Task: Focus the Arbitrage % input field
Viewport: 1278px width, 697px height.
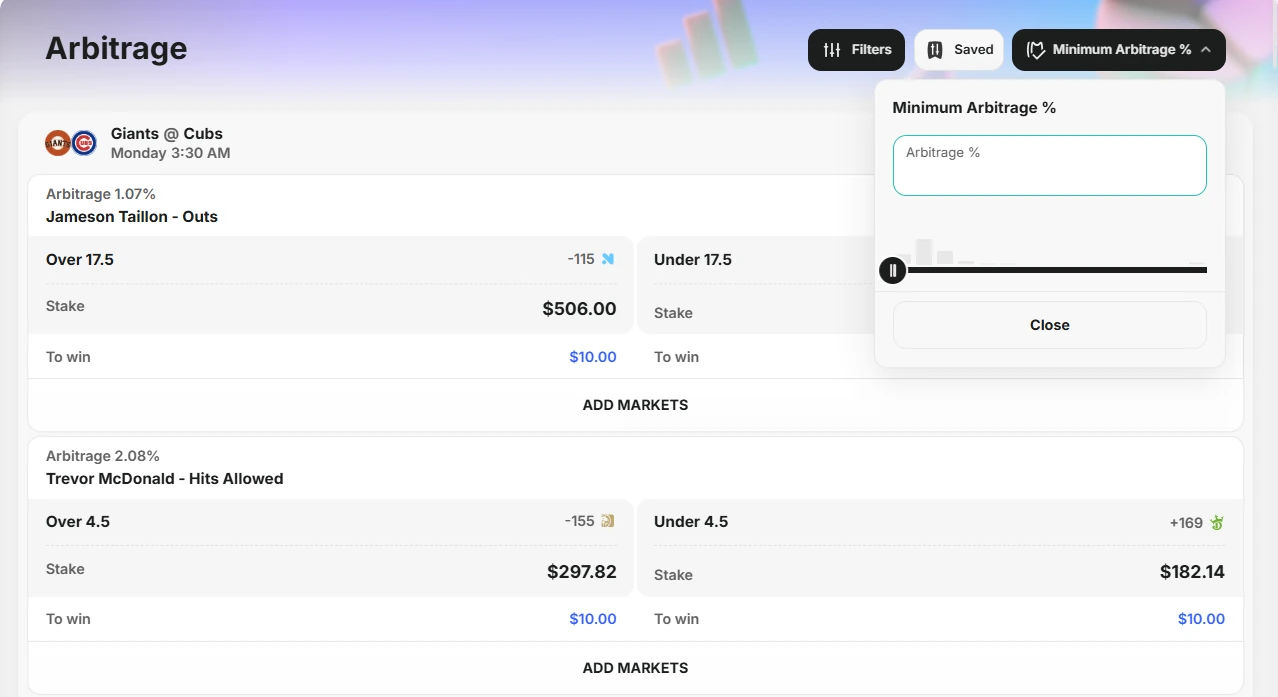Action: click(1050, 165)
